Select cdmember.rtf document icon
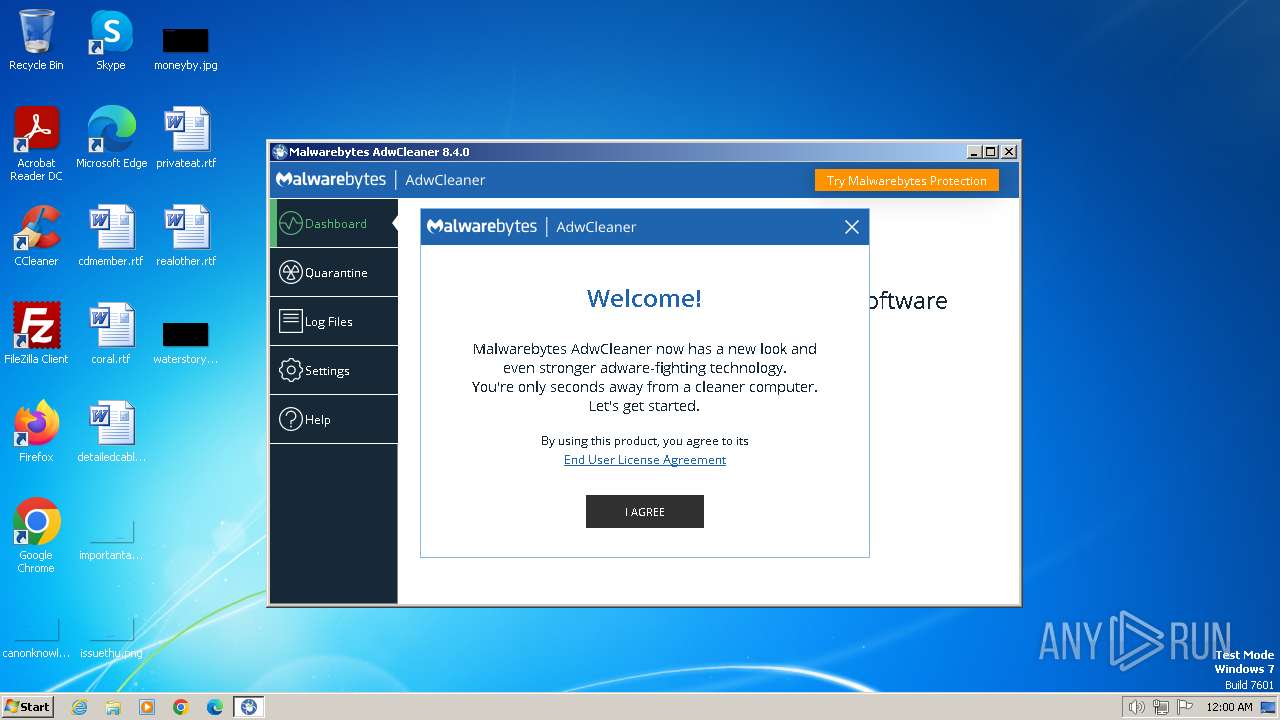Image resolution: width=1280 pixels, height=720 pixels. pyautogui.click(x=111, y=235)
